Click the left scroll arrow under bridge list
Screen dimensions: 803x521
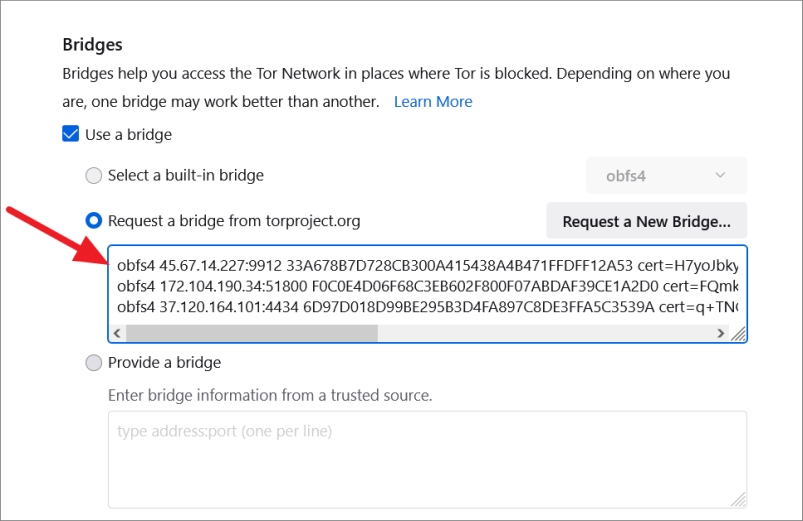[118, 333]
